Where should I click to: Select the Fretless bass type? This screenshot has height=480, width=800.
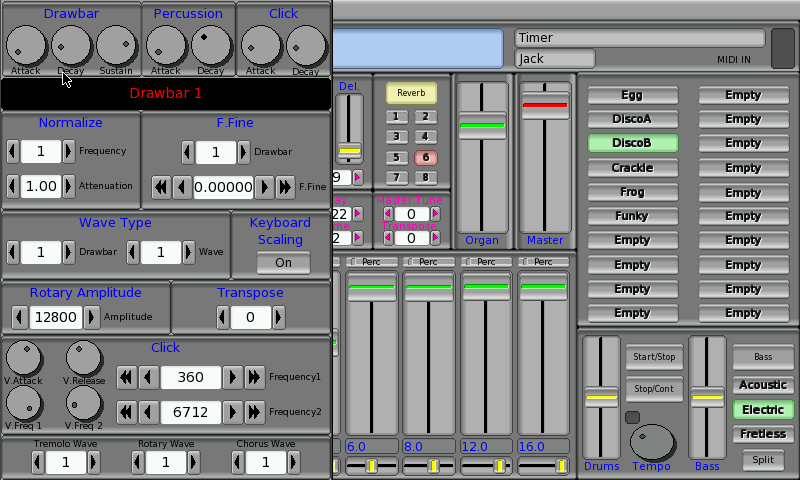point(763,434)
